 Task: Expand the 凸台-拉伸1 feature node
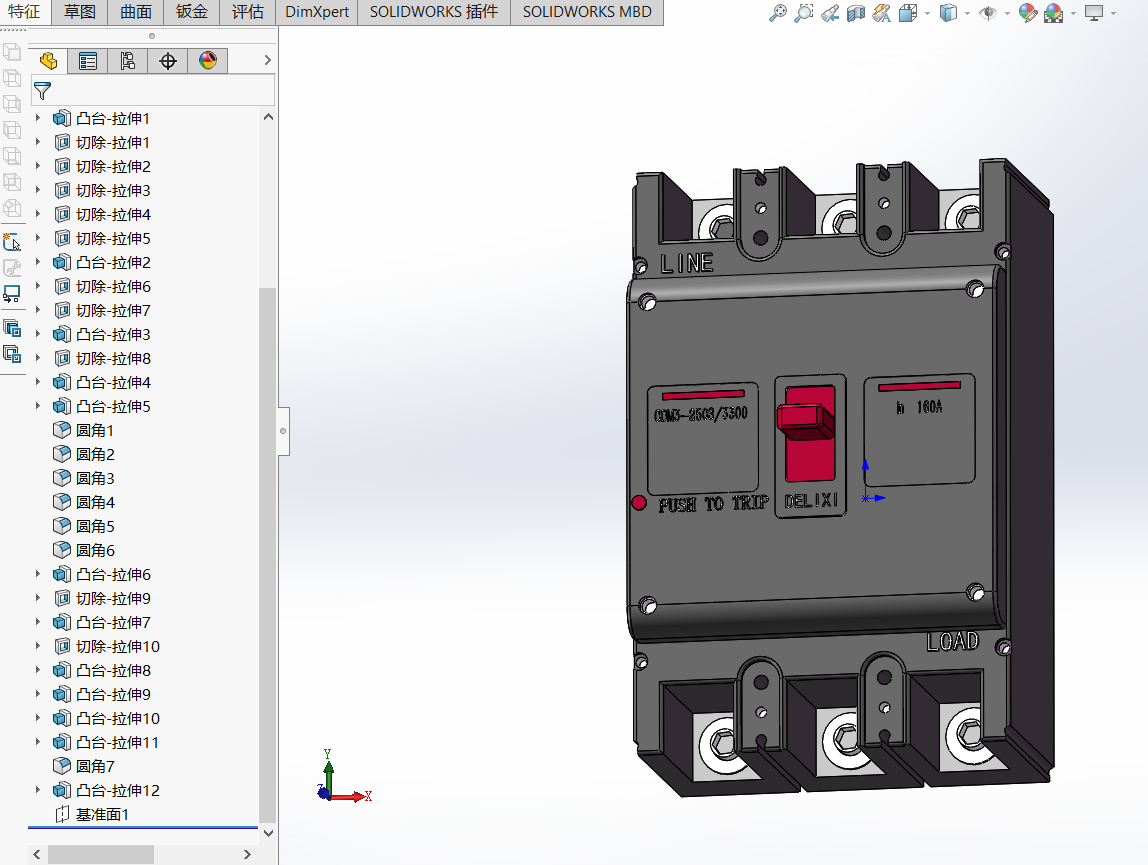click(39, 118)
